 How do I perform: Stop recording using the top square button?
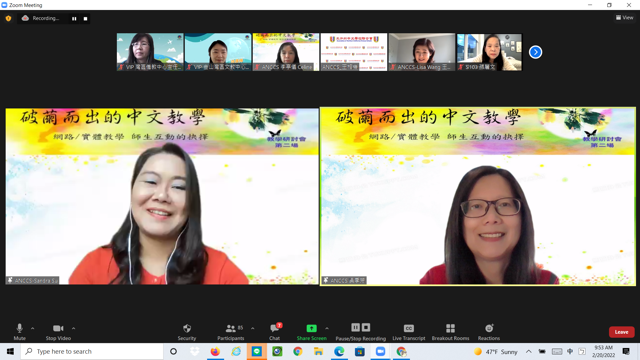coord(85,18)
